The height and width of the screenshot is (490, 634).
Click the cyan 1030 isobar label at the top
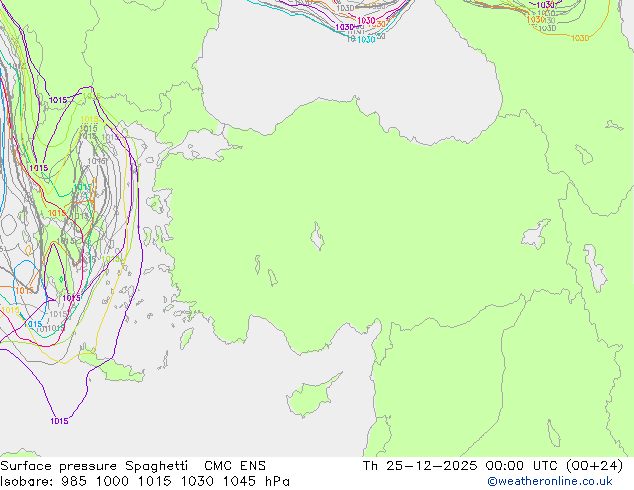[x=366, y=40]
